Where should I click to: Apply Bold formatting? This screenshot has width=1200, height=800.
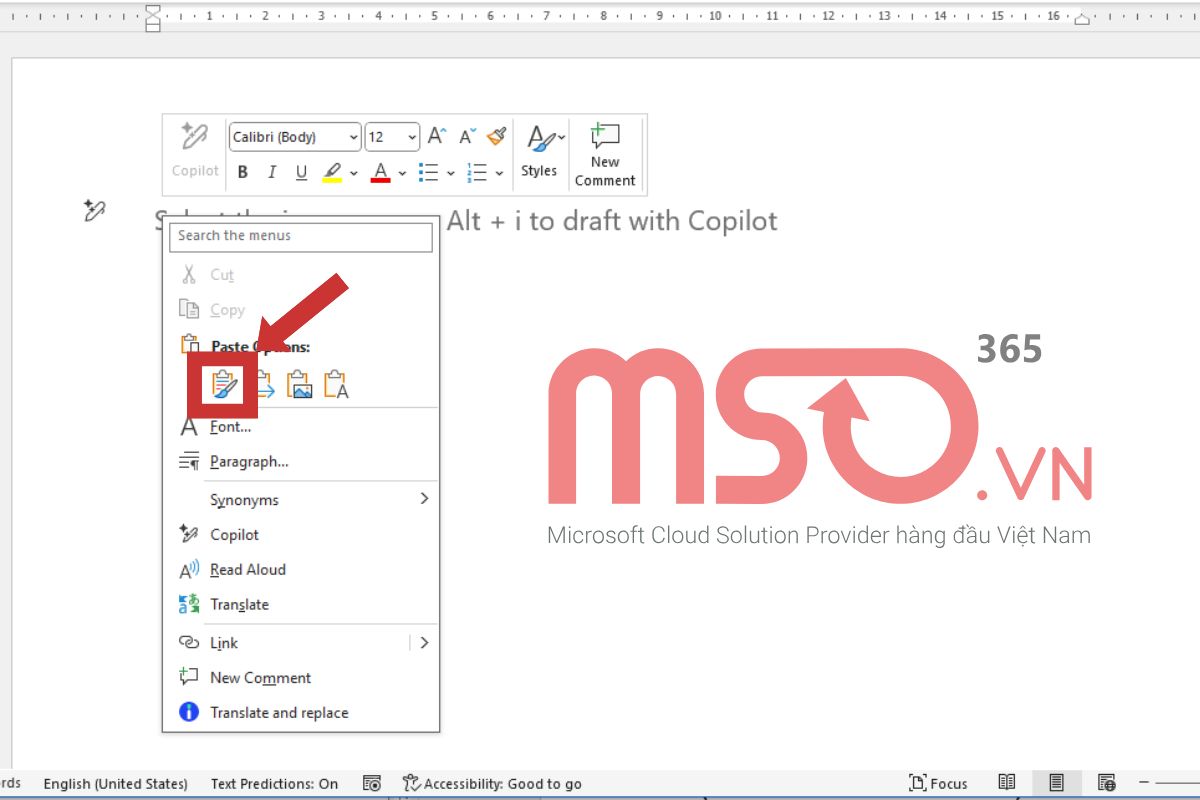(x=243, y=173)
